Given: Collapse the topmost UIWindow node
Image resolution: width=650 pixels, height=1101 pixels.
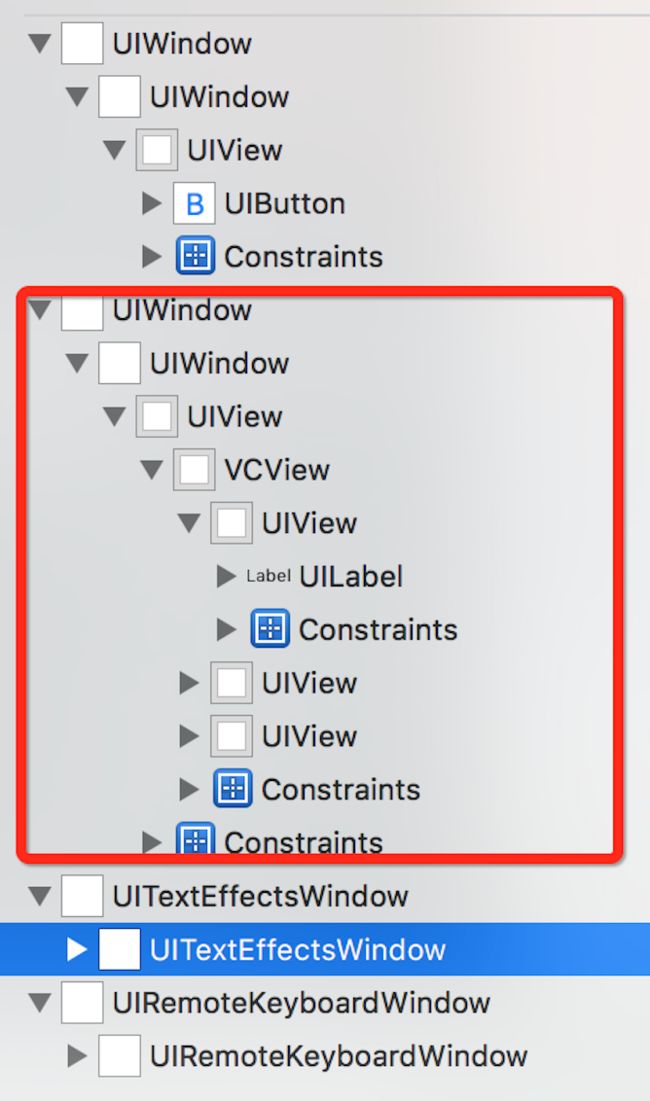Looking at the screenshot, I should coord(40,44).
